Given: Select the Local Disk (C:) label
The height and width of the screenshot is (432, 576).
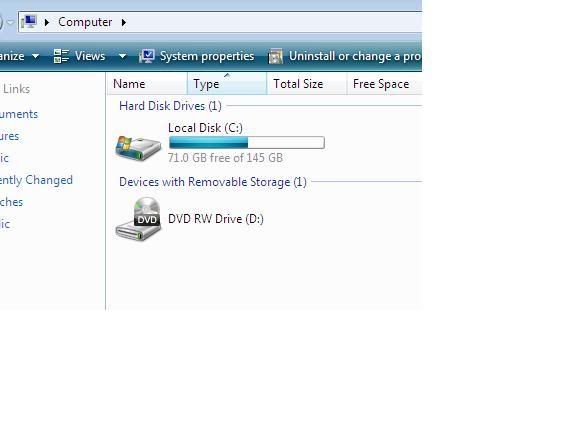Looking at the screenshot, I should [x=205, y=128].
